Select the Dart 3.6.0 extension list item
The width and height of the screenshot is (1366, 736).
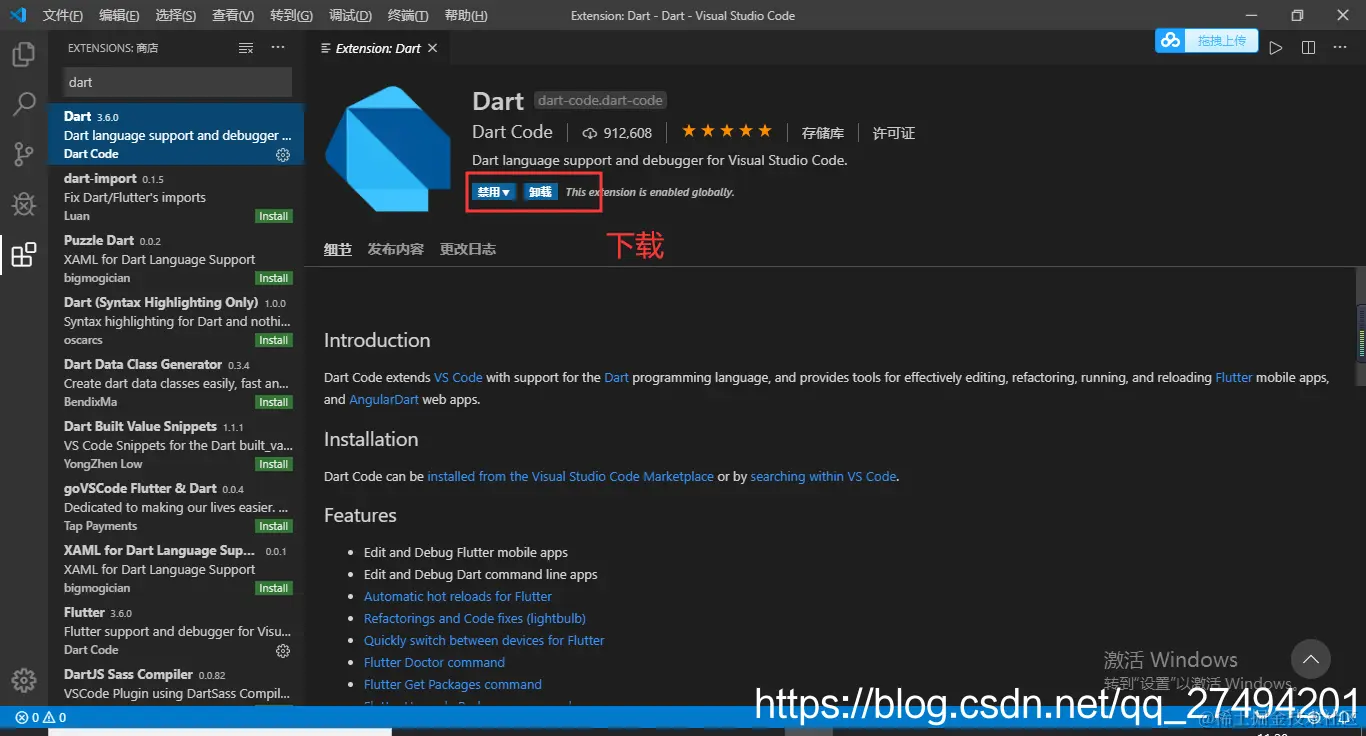click(x=176, y=135)
